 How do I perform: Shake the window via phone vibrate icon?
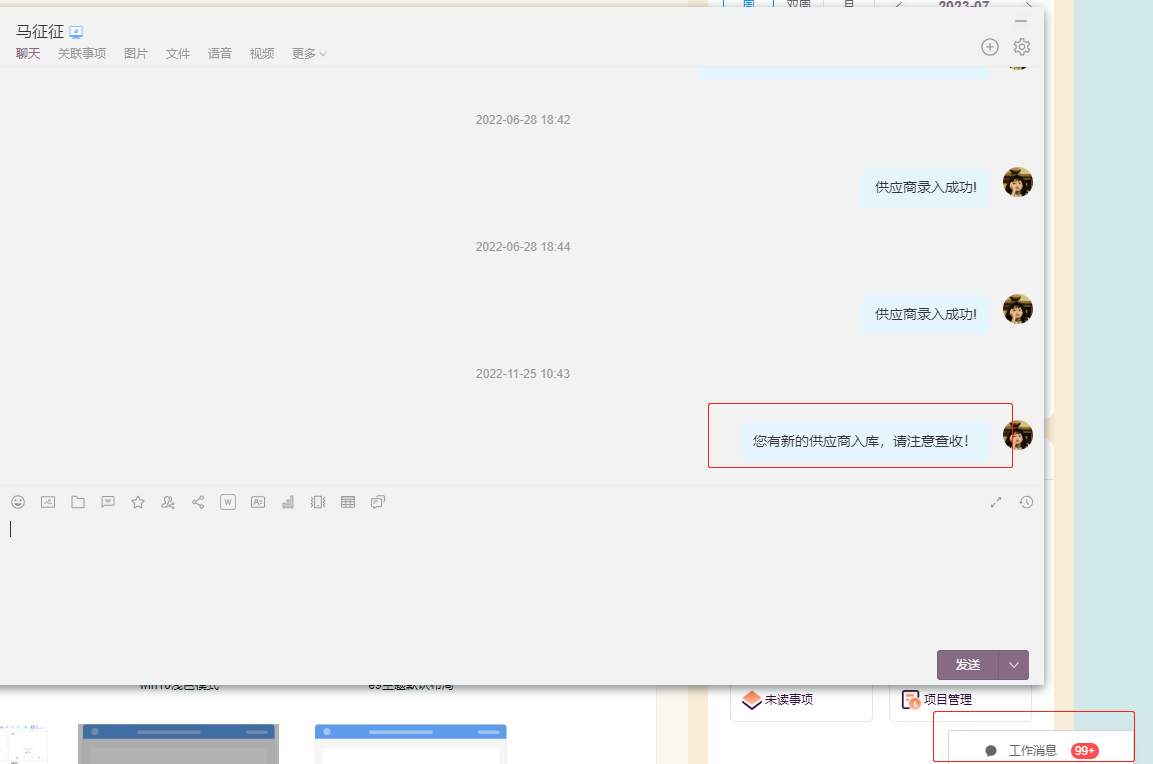click(x=318, y=502)
